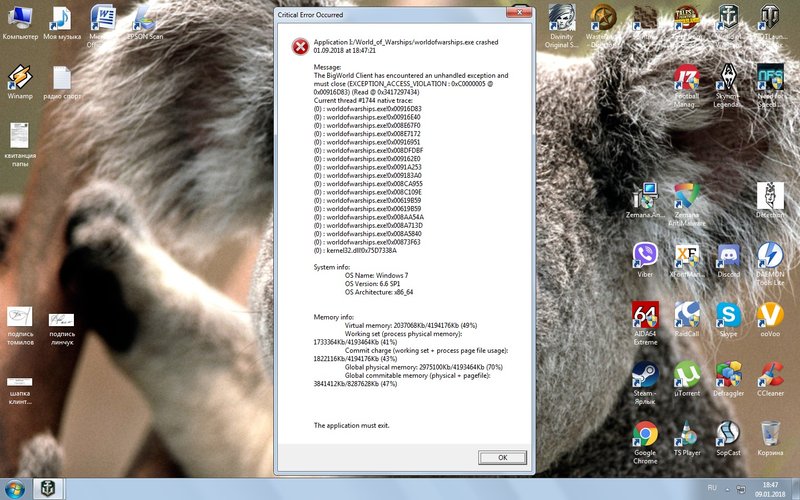This screenshot has width=800, height=500.
Task: Open the Detection desktop icon
Action: tap(770, 201)
